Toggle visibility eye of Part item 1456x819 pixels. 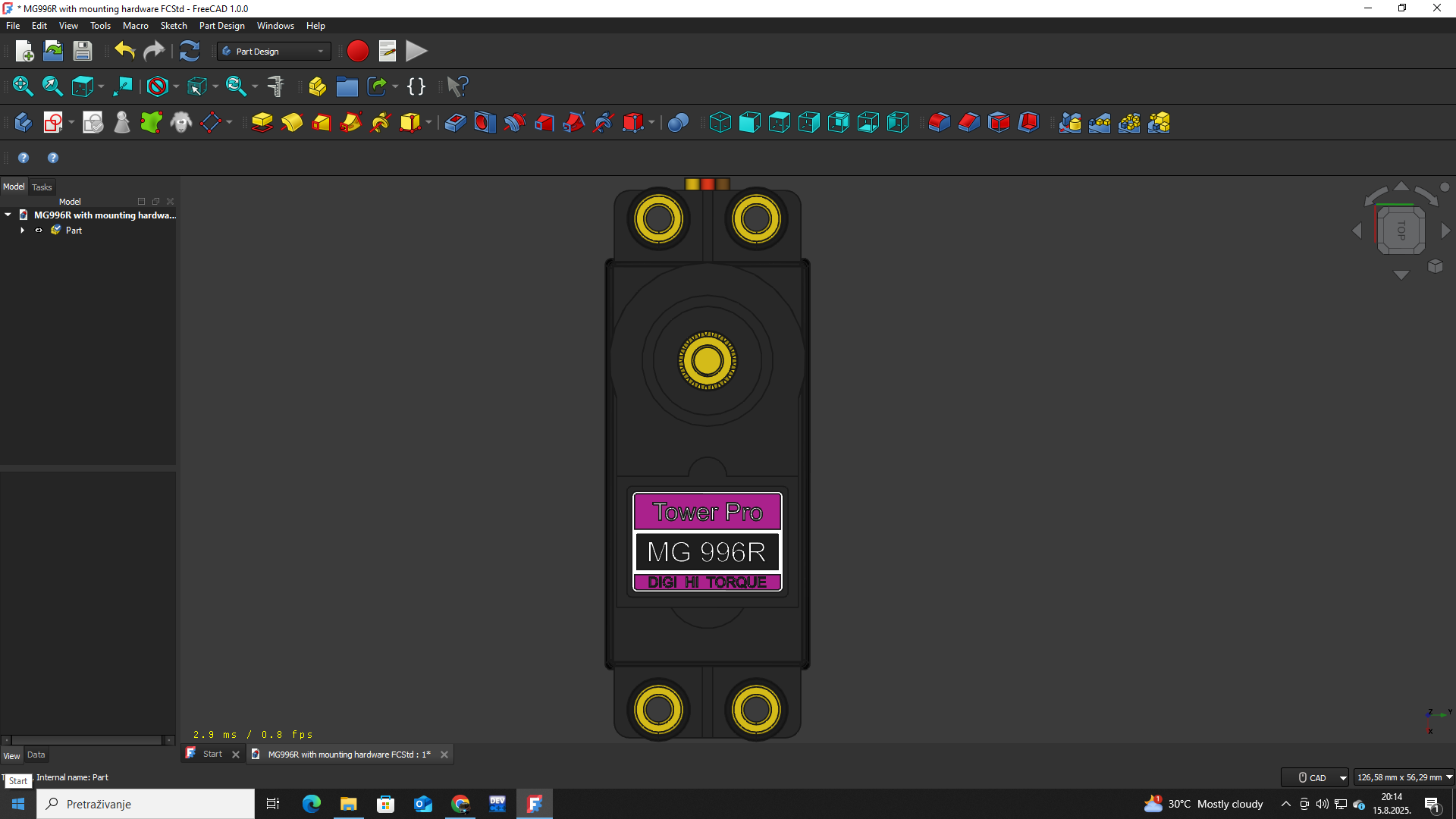tap(39, 231)
